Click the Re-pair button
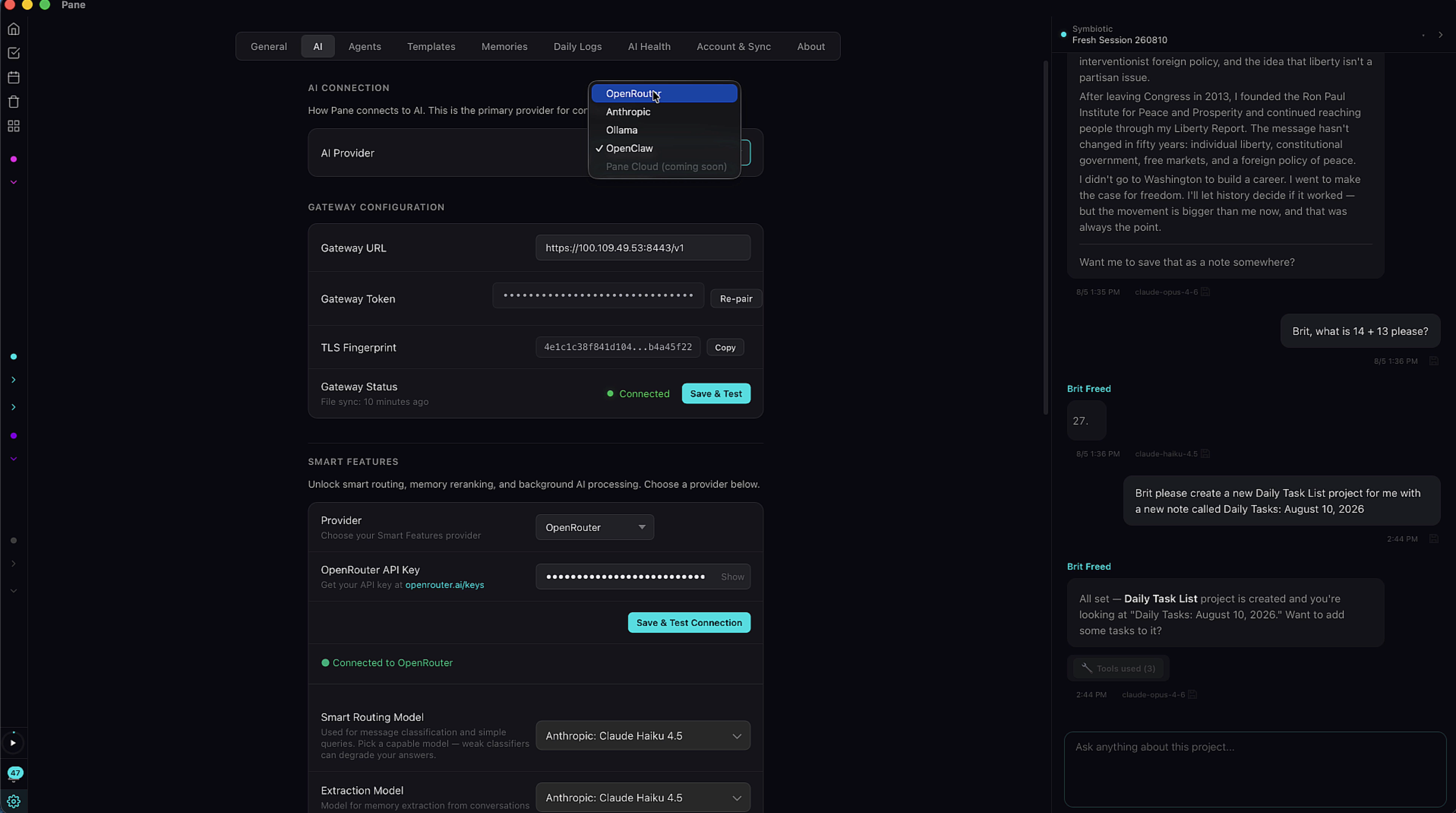This screenshot has height=813, width=1456. tap(736, 299)
